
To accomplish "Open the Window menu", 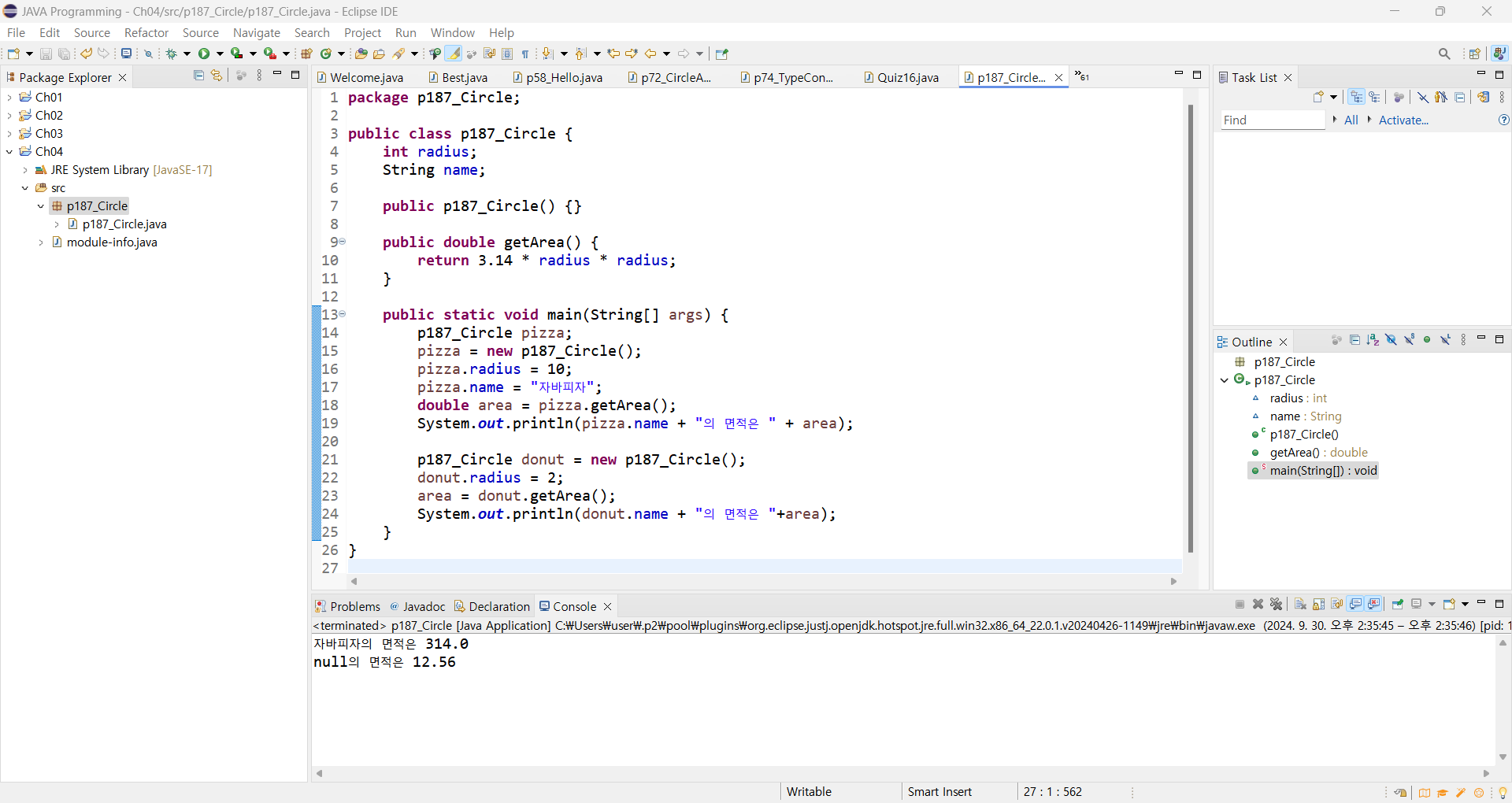I will click(x=453, y=32).
